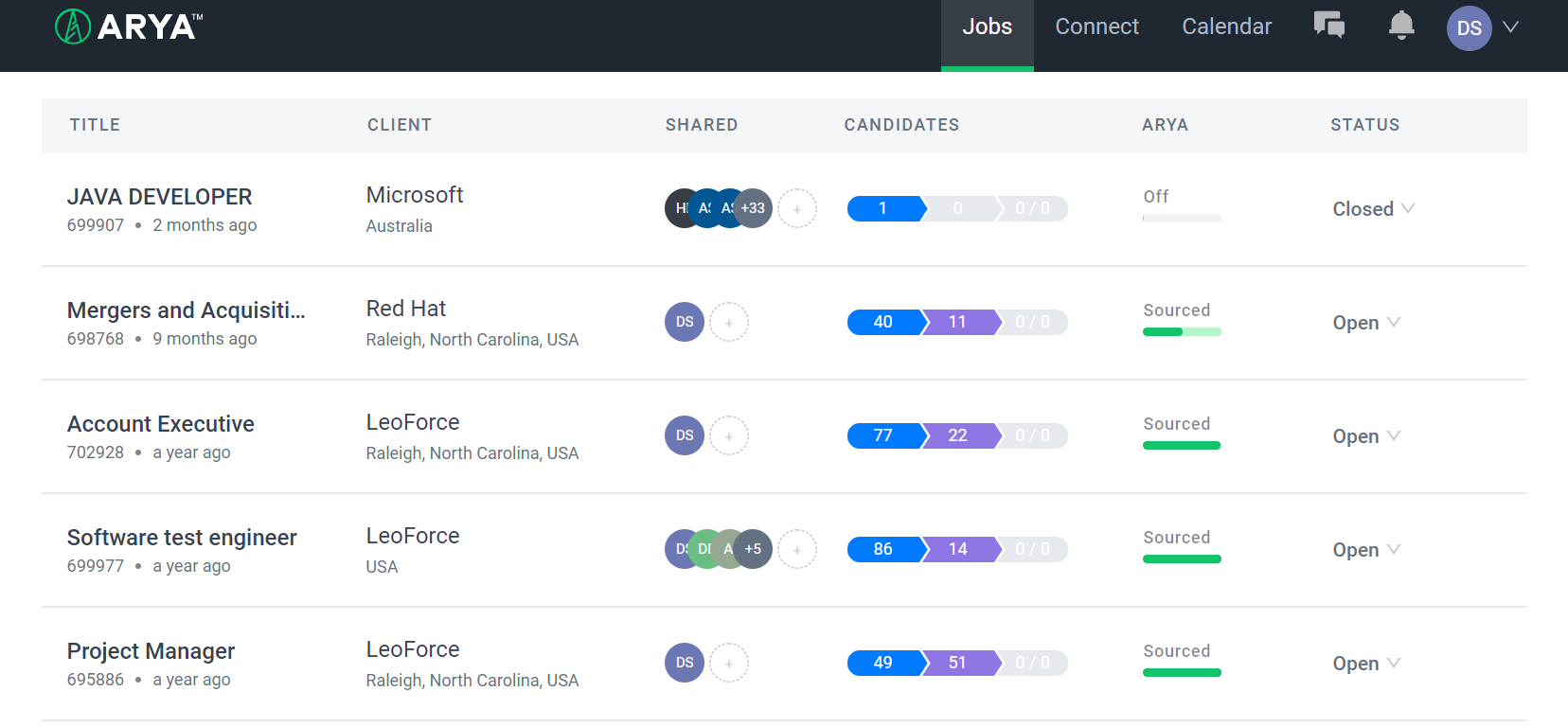Click the ARYA logo
1568x727 pixels.
(129, 27)
